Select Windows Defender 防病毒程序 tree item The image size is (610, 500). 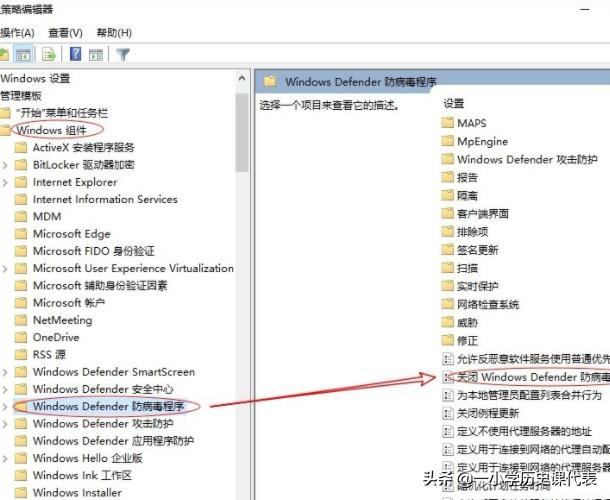tap(108, 407)
